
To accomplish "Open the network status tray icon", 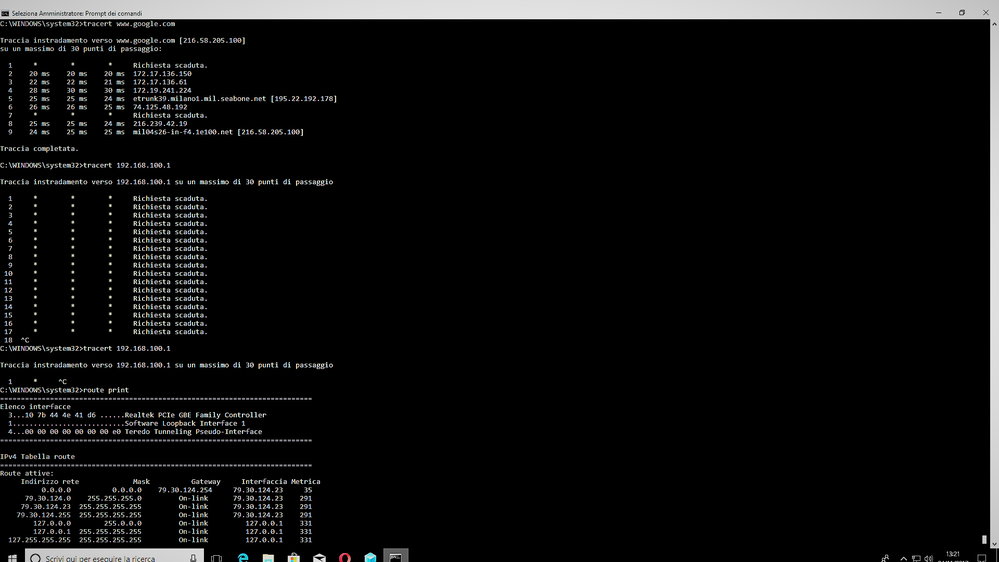I will click(916, 558).
